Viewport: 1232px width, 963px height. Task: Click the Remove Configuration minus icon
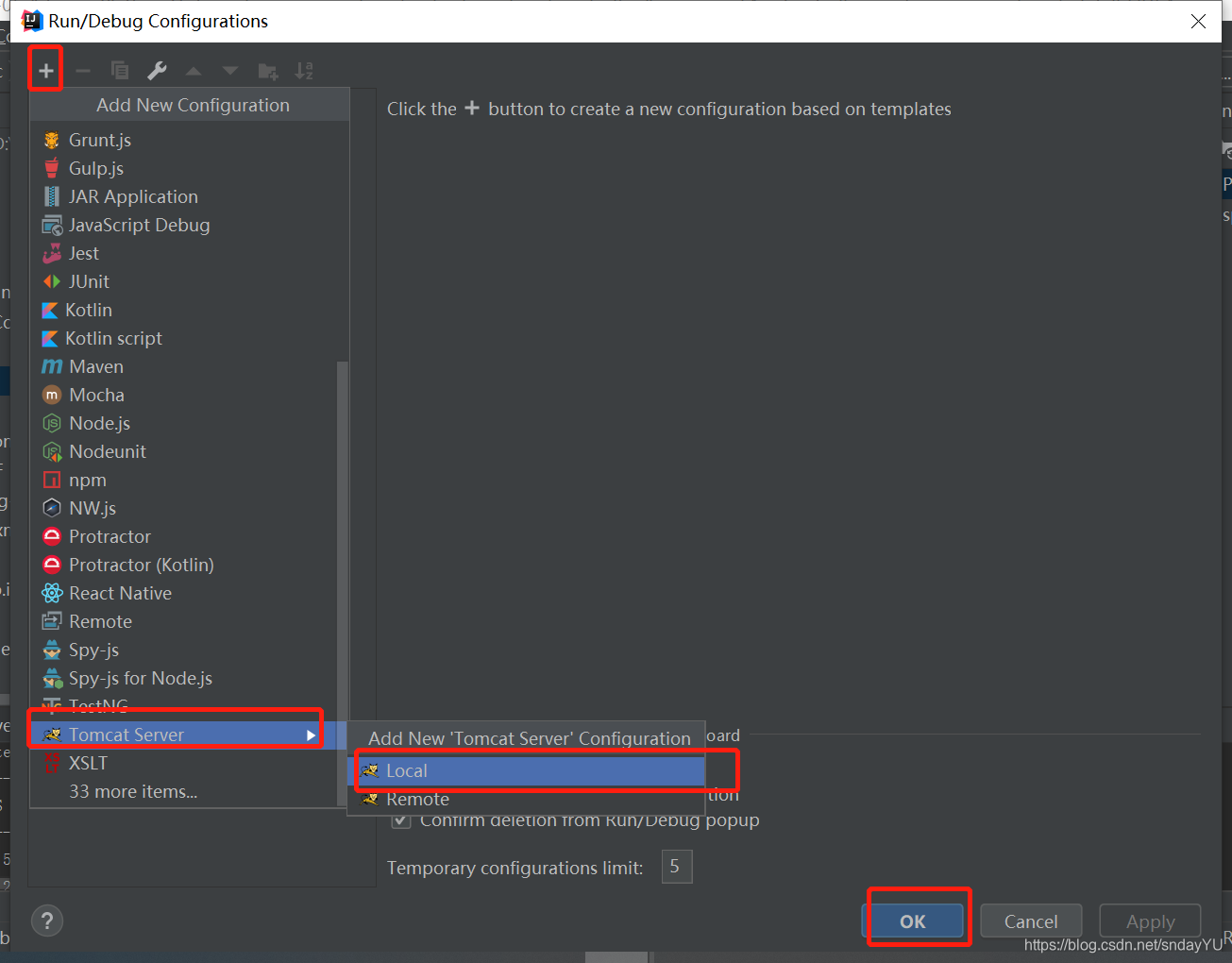tap(83, 71)
